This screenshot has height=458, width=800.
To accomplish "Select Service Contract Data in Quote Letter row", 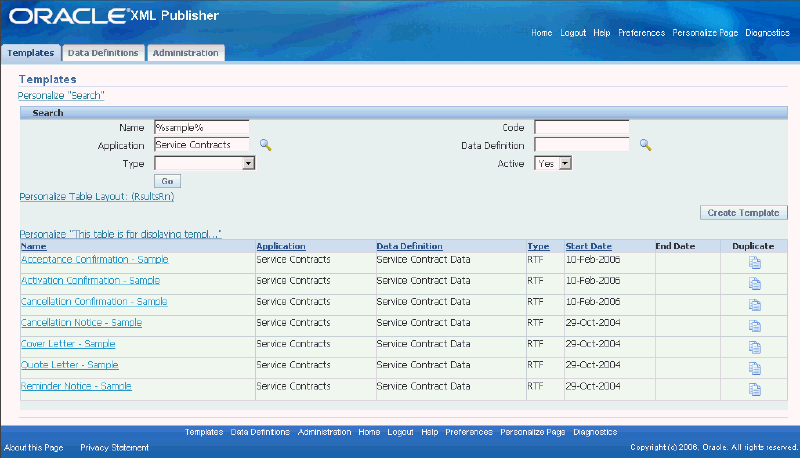I will (x=423, y=365).
